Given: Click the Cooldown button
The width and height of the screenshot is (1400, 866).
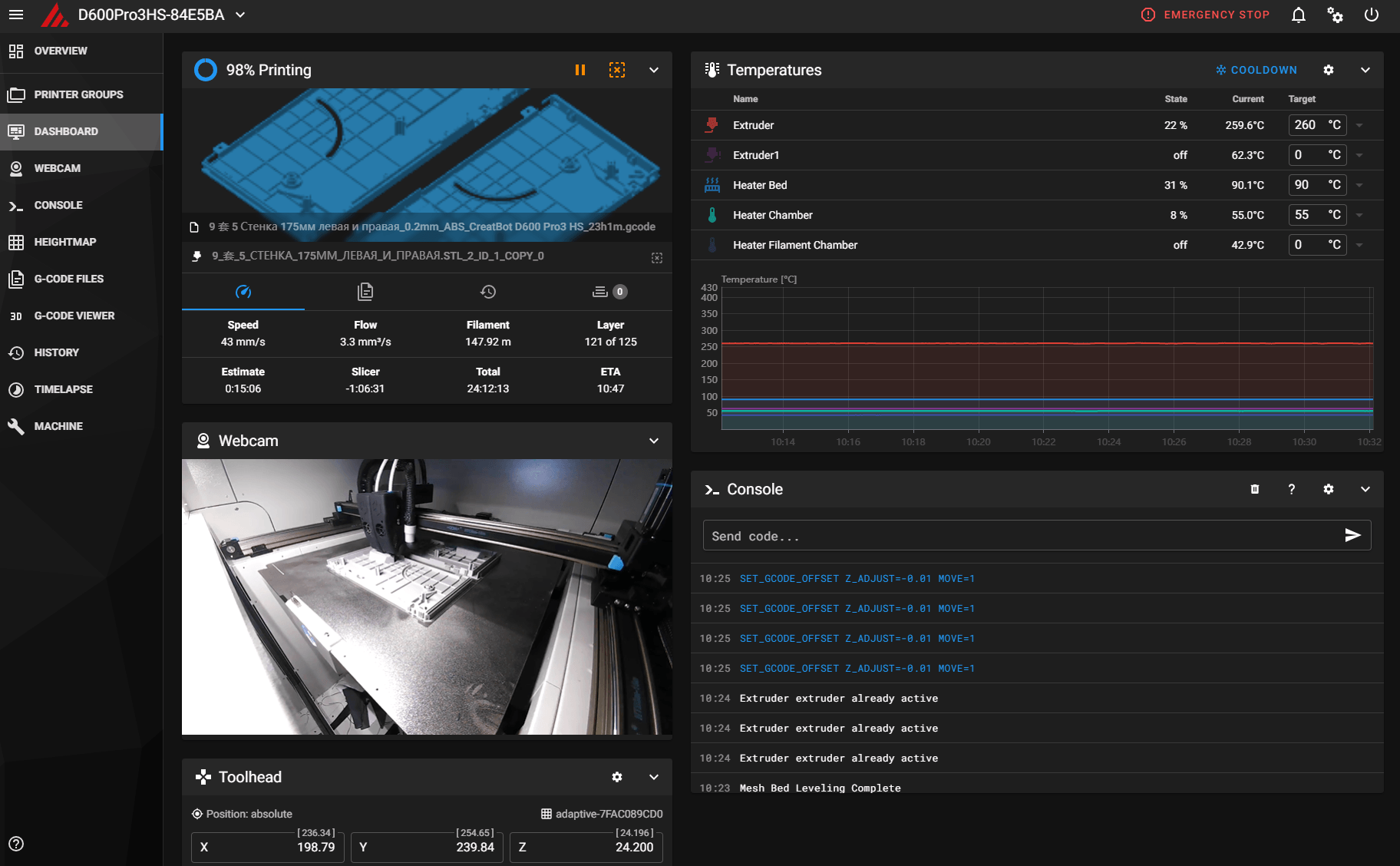Looking at the screenshot, I should click(x=1256, y=70).
